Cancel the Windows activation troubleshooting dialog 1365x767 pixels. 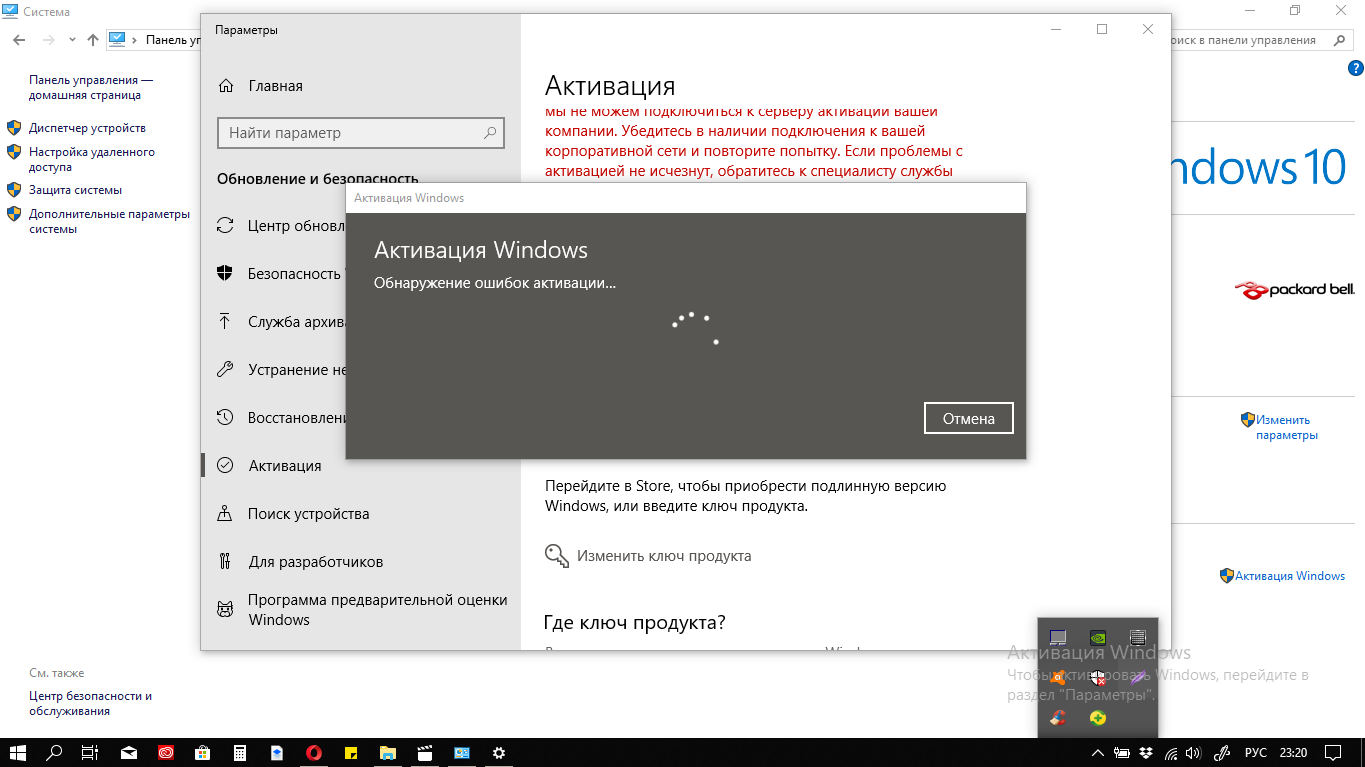pyautogui.click(x=968, y=419)
